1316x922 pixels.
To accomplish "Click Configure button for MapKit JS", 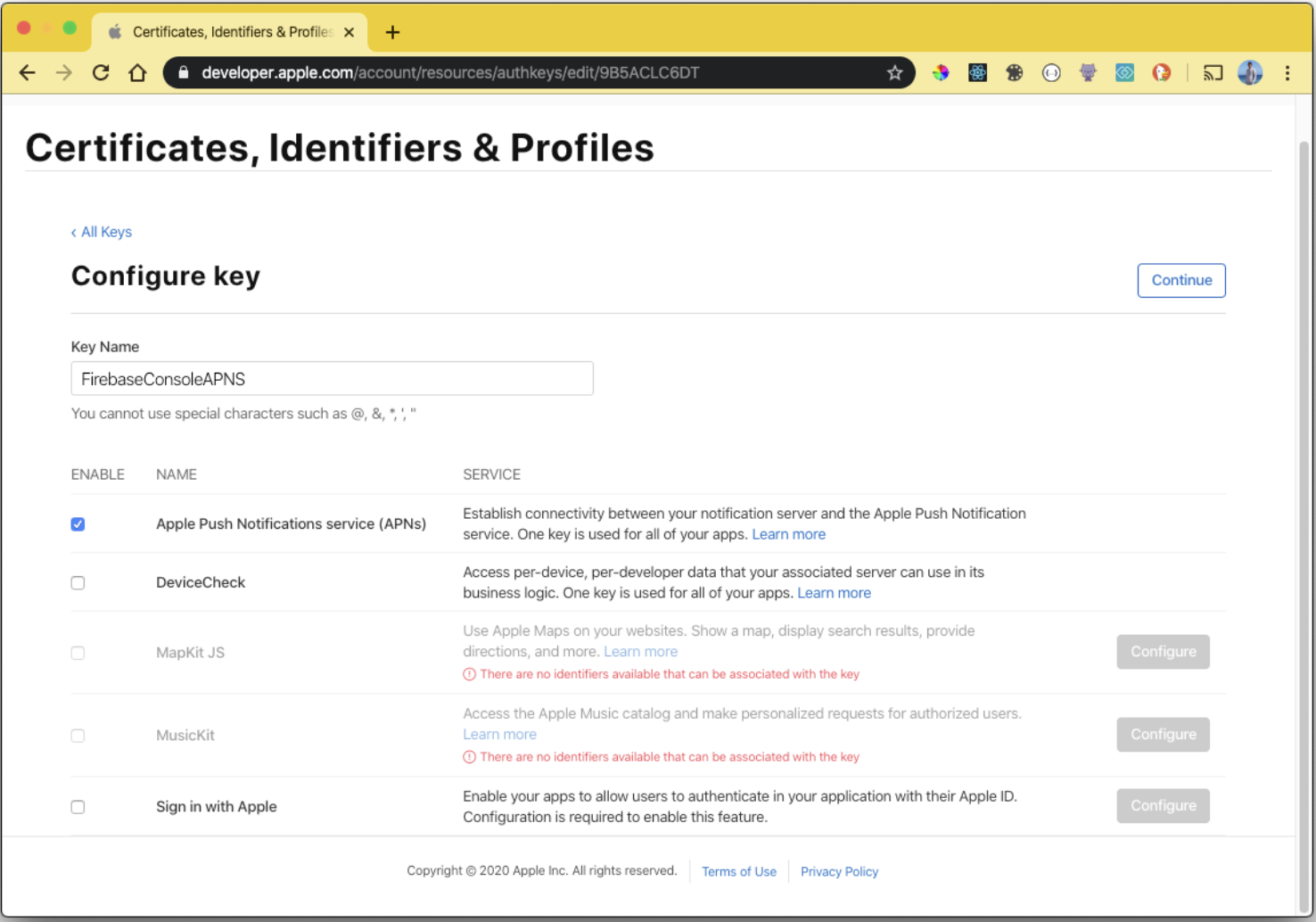I will tap(1163, 652).
